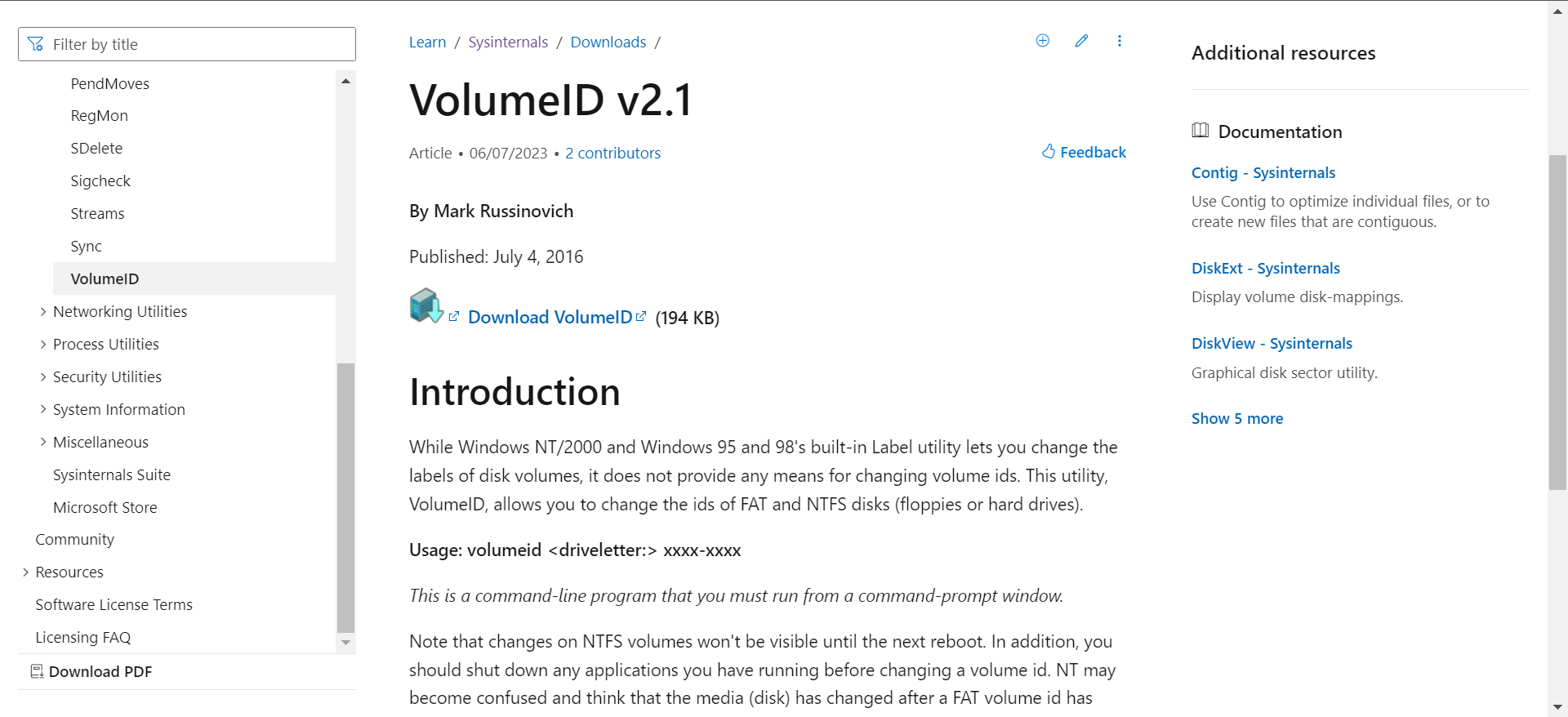Open Microsoft Store in the sidebar
Screen dimensions: 1568x717
(105, 507)
